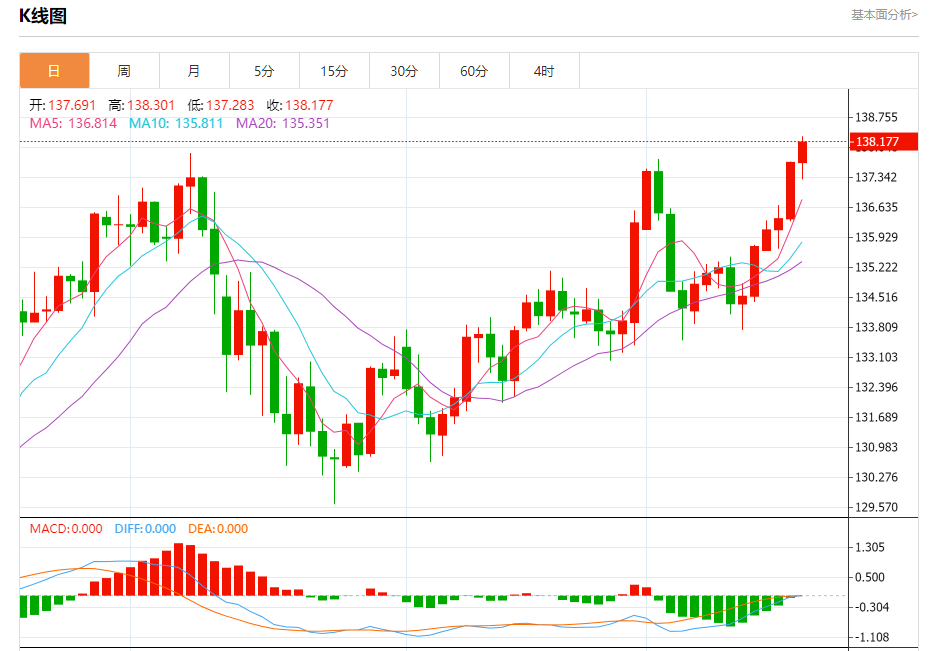Click the 138.755 price axis label
Viewport: 936px width, 651px height.
[x=876, y=118]
